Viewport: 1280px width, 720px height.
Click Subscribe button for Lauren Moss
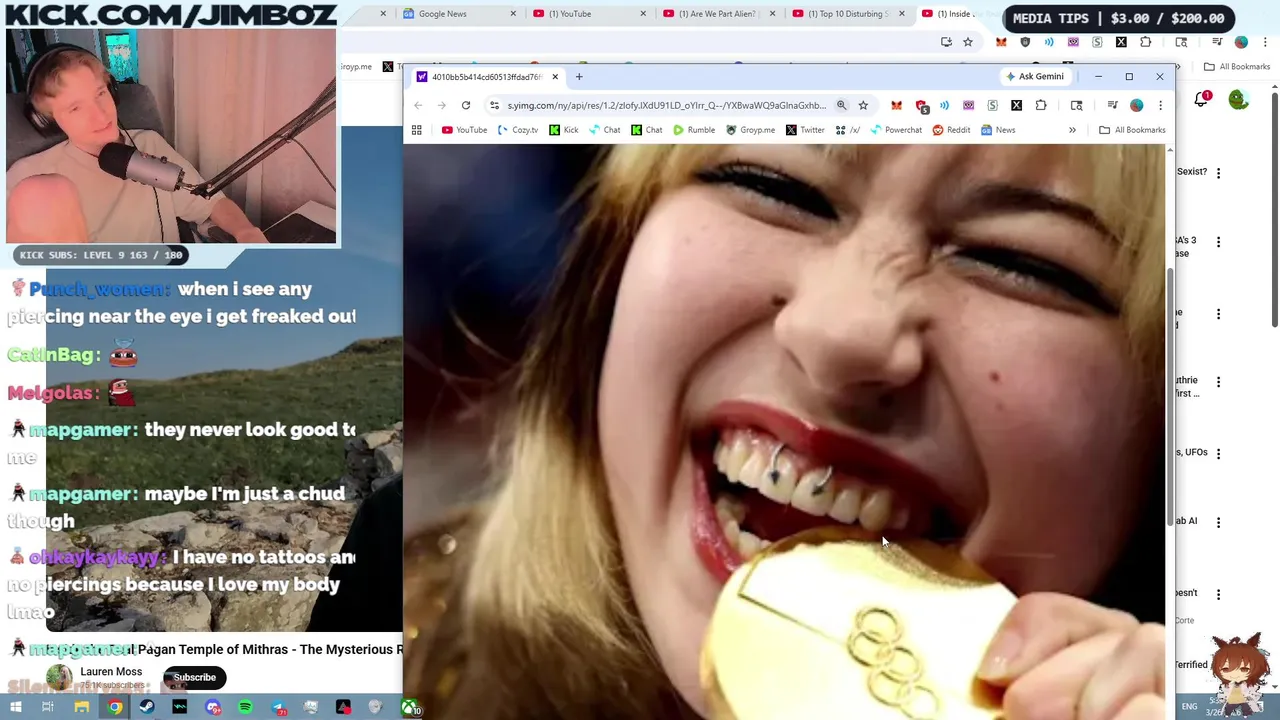195,677
